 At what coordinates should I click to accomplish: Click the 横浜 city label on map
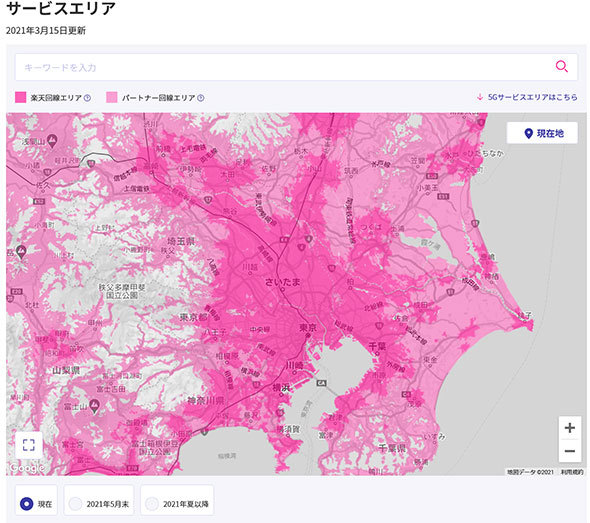281,388
